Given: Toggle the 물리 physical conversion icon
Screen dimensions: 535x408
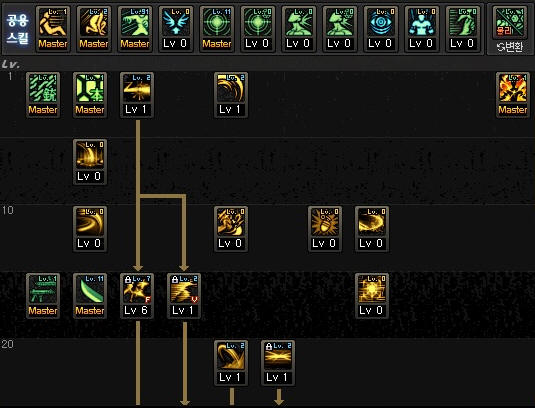Looking at the screenshot, I should [x=509, y=23].
